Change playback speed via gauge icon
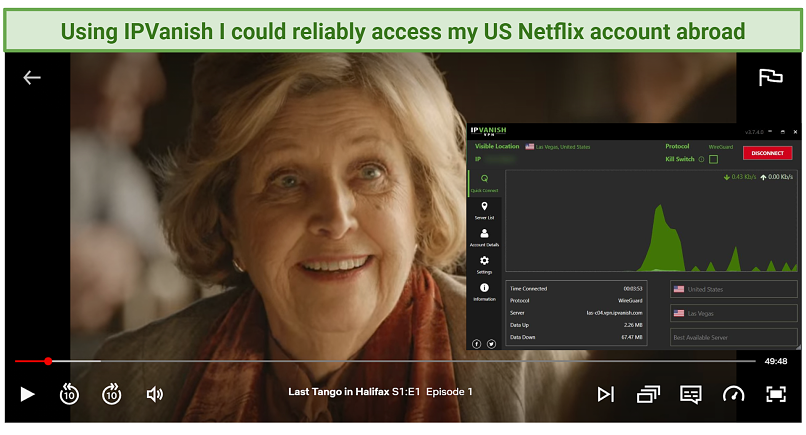The image size is (806, 435). coord(734,394)
